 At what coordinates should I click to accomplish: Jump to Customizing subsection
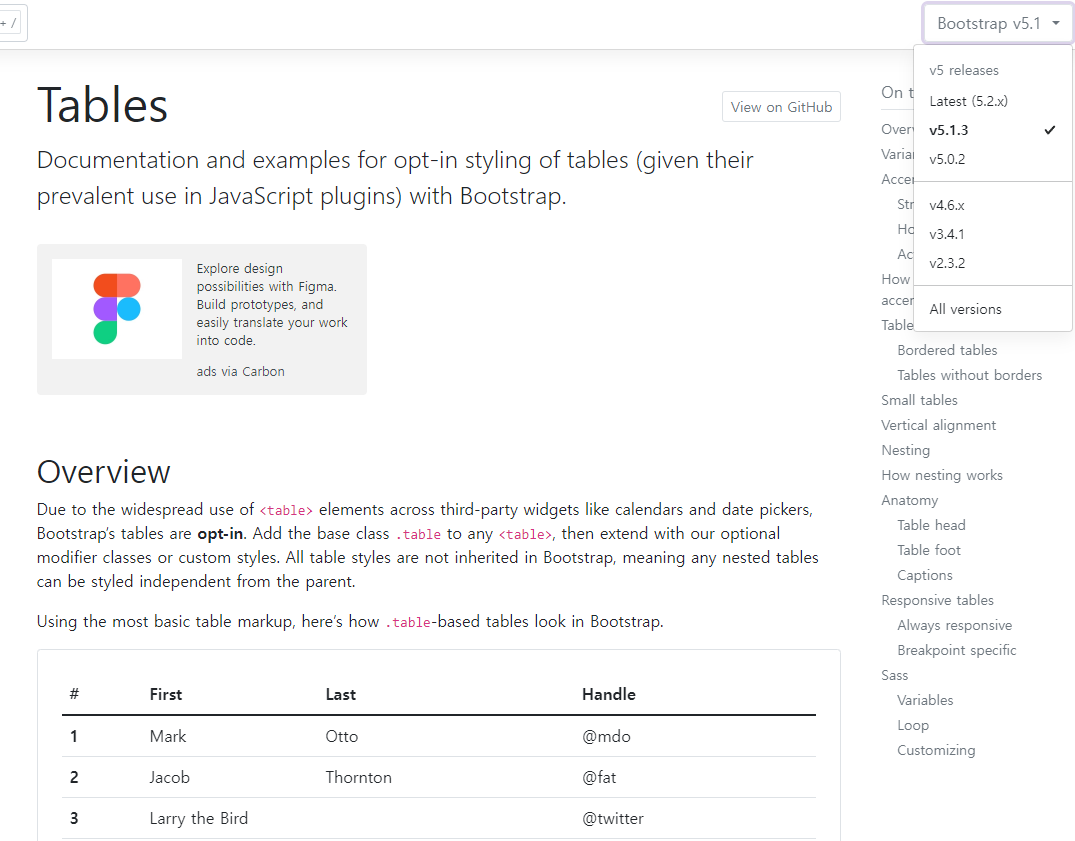tap(936, 751)
